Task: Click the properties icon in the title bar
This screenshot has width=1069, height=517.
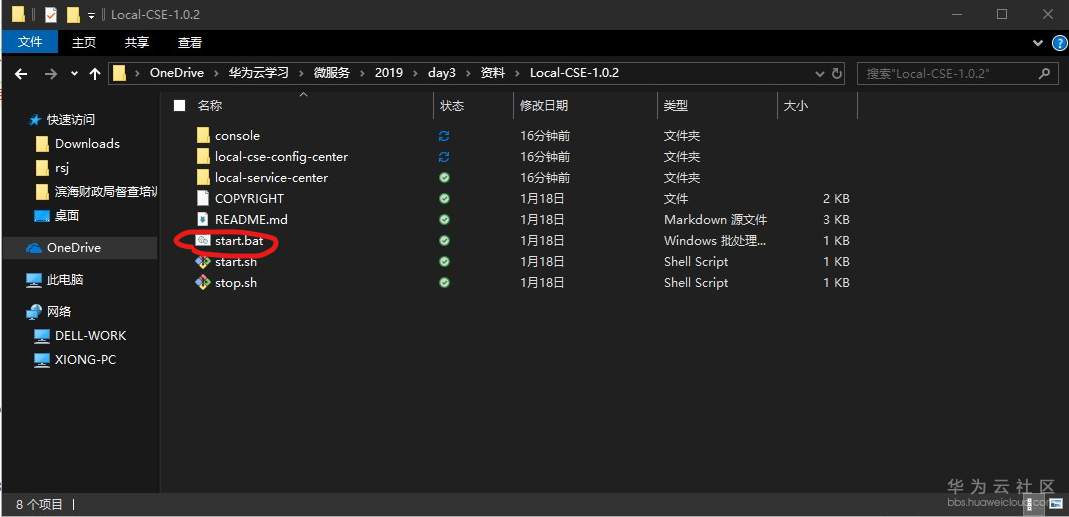Action: (x=50, y=14)
